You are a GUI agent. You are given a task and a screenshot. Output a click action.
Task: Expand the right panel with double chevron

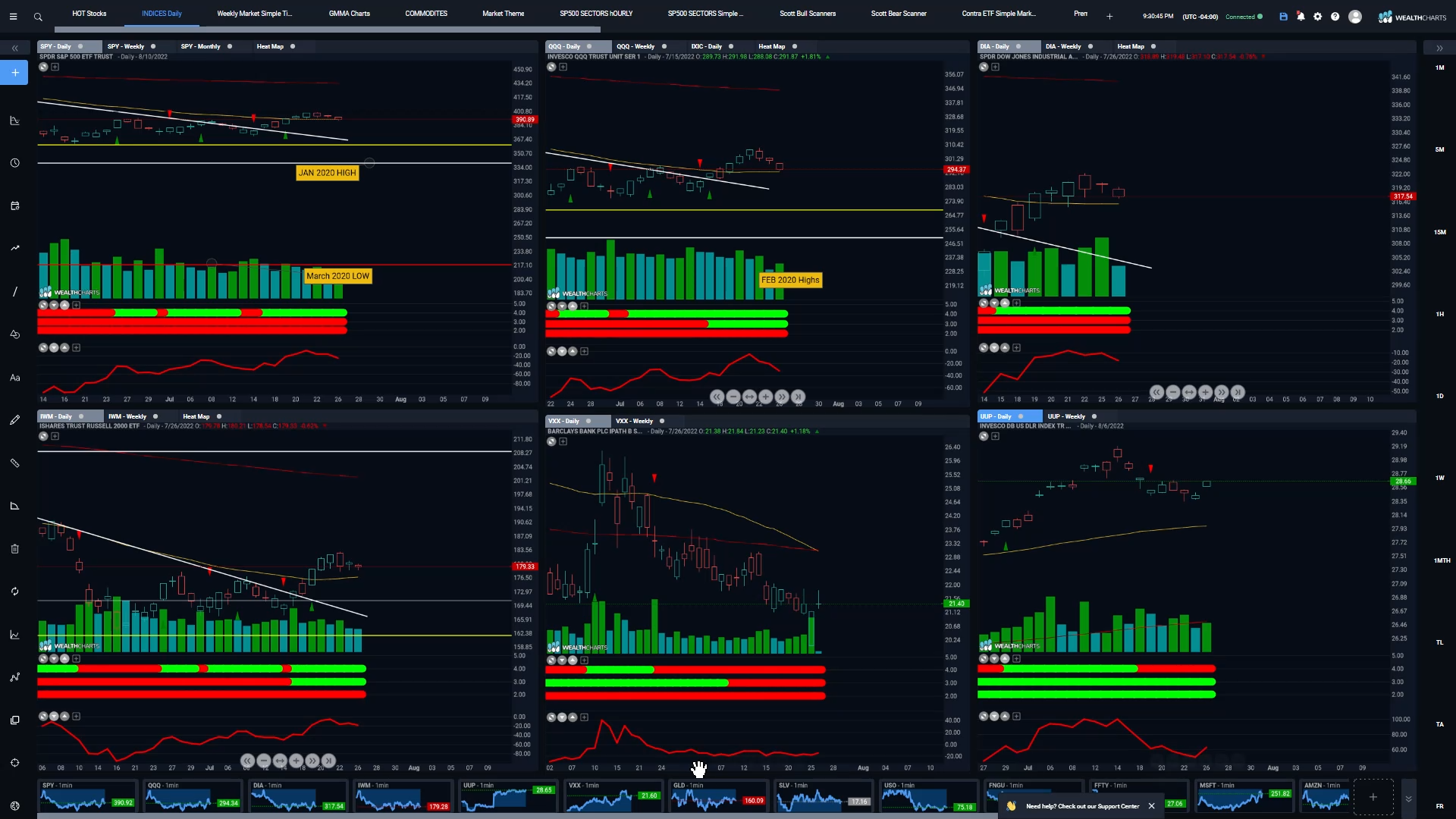pos(1439,48)
